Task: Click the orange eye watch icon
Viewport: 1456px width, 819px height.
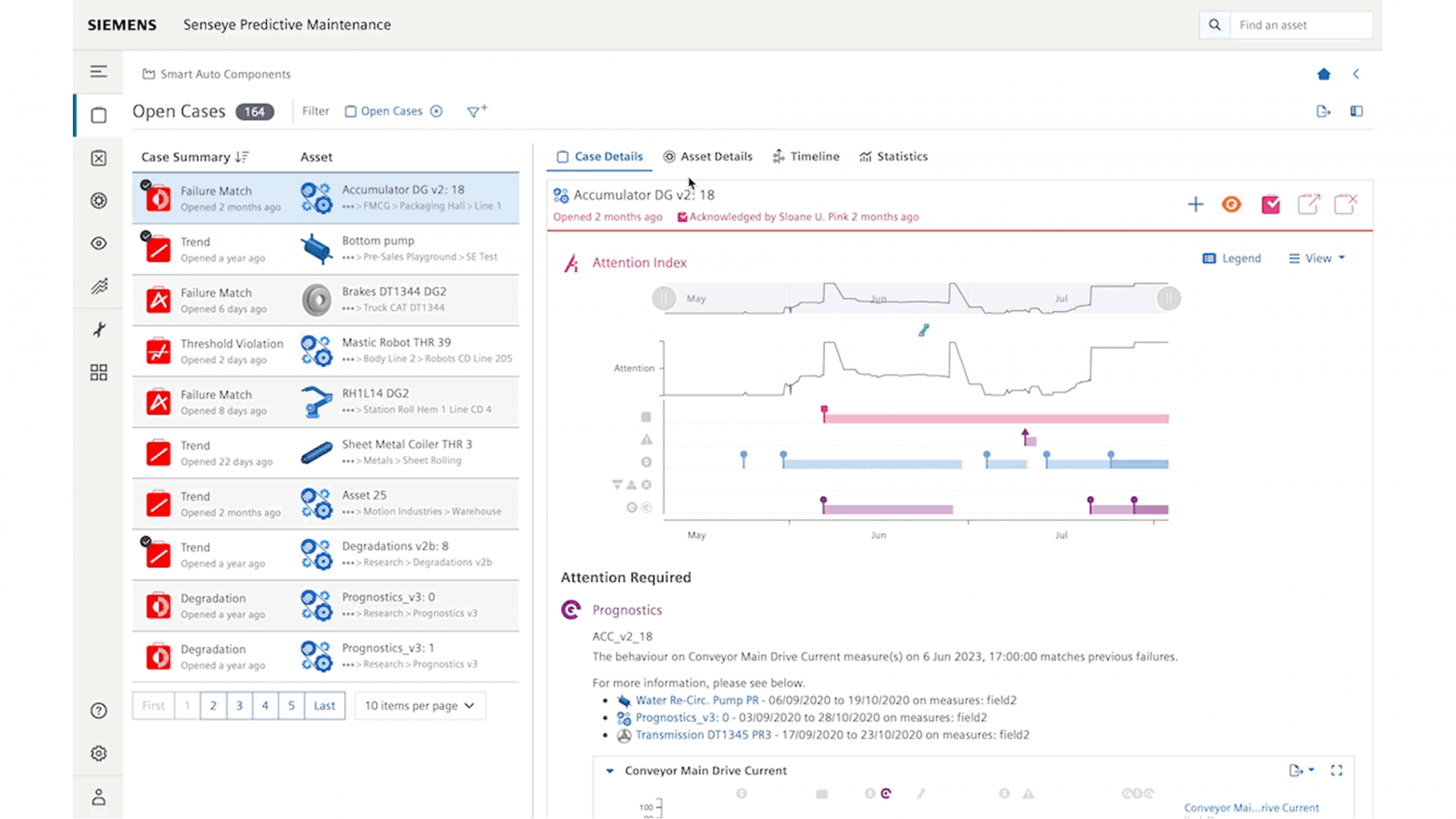Action: (x=1231, y=205)
